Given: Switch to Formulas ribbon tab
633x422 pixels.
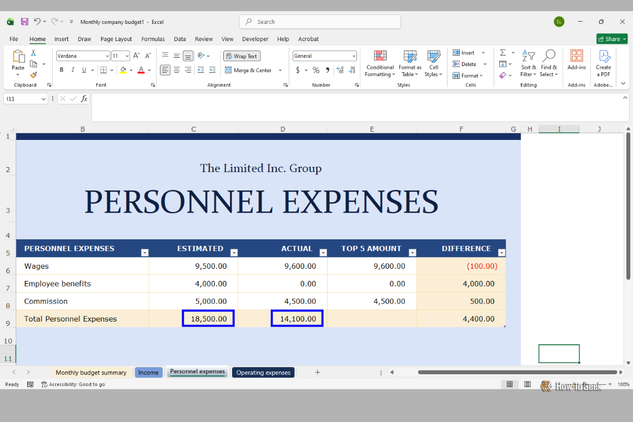Looking at the screenshot, I should click(x=153, y=39).
